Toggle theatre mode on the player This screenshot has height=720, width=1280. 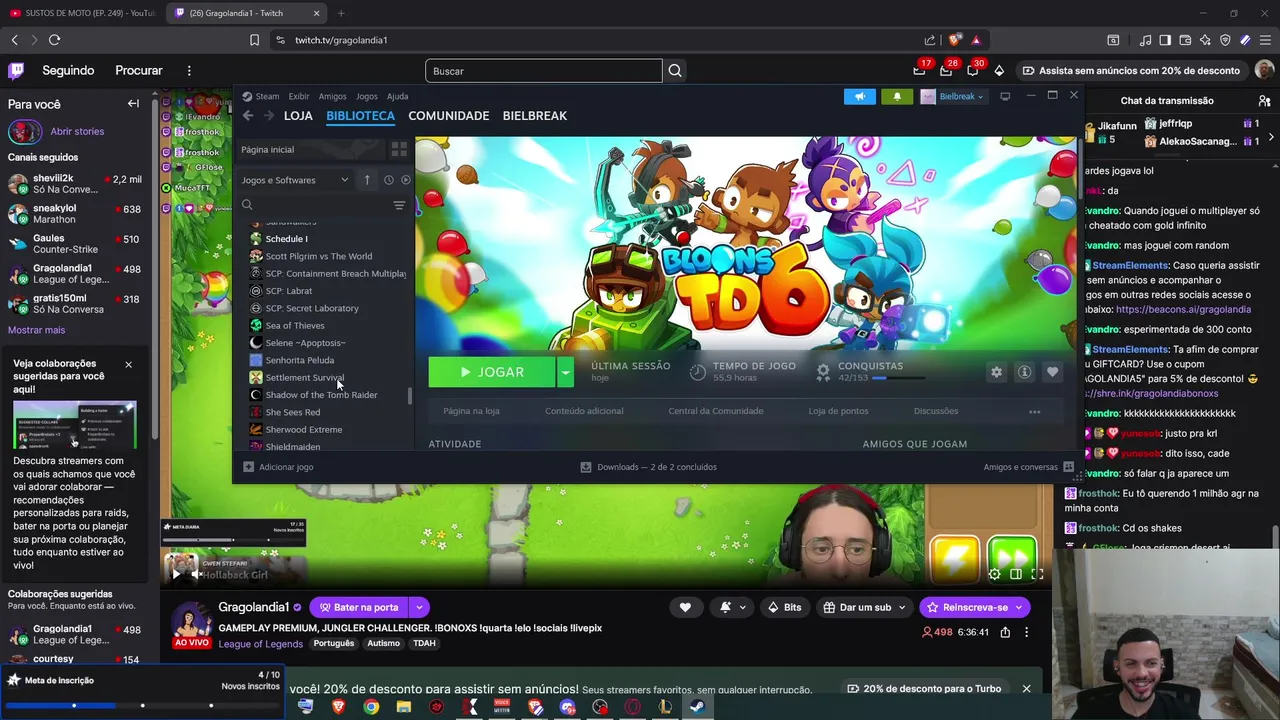[1016, 574]
